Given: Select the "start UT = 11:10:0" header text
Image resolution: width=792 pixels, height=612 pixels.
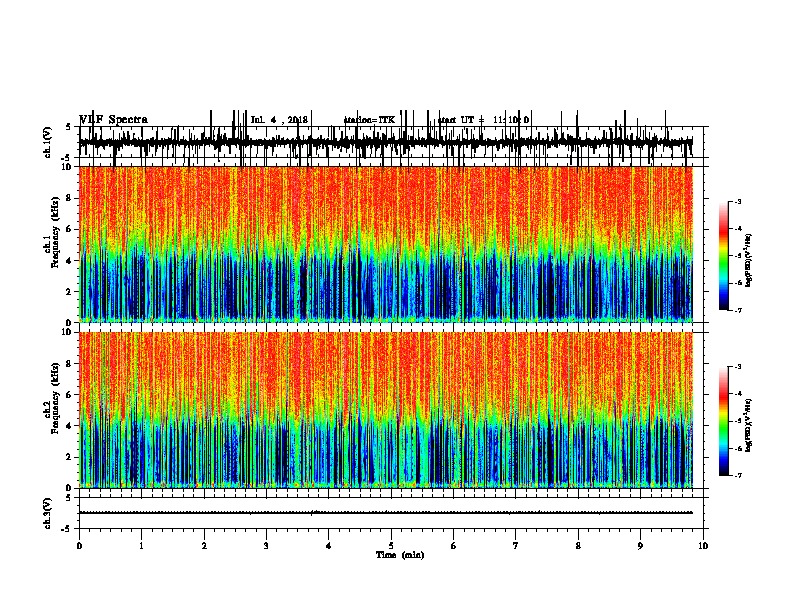Looking at the screenshot, I should pos(484,120).
